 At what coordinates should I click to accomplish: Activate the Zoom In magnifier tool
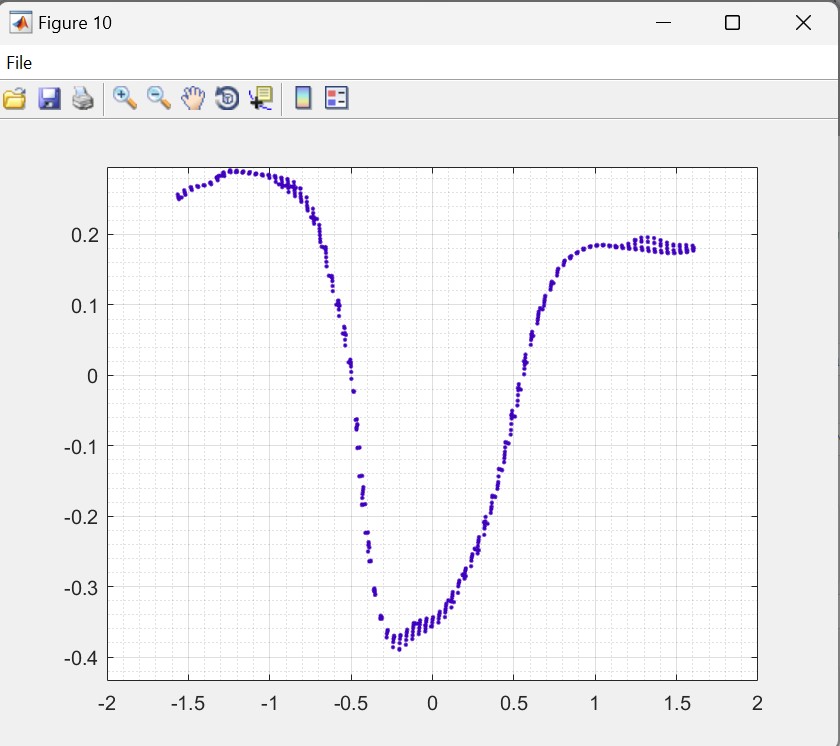pyautogui.click(x=125, y=98)
